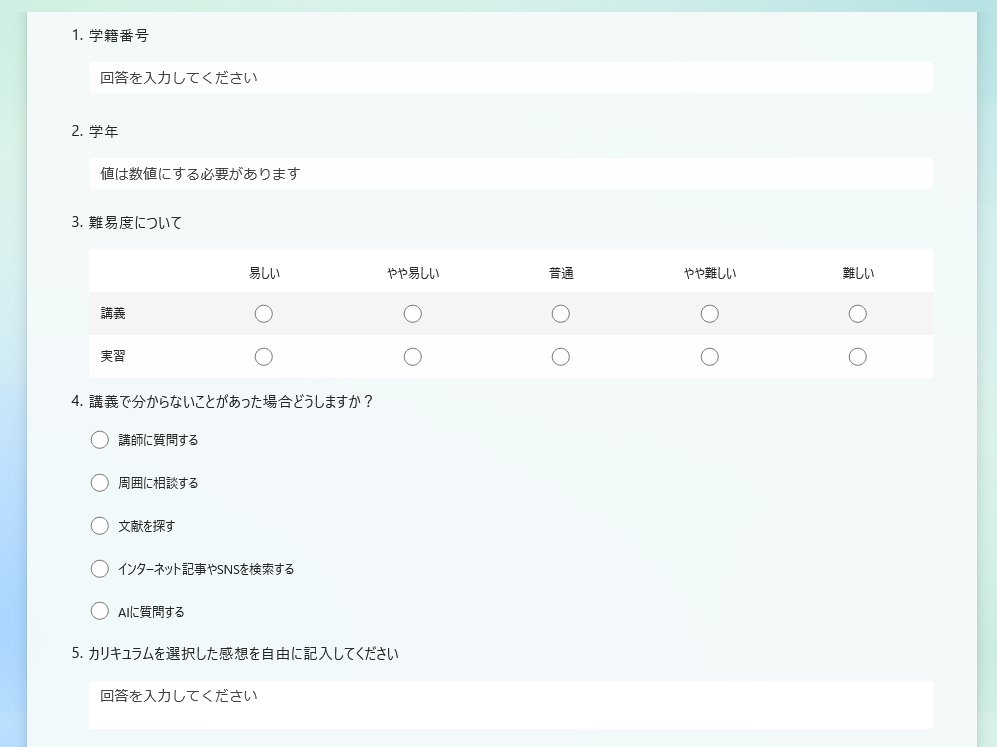The width and height of the screenshot is (997, 747).
Task: Choose インターネット記事やSNSを検索する option
Action: pos(100,569)
